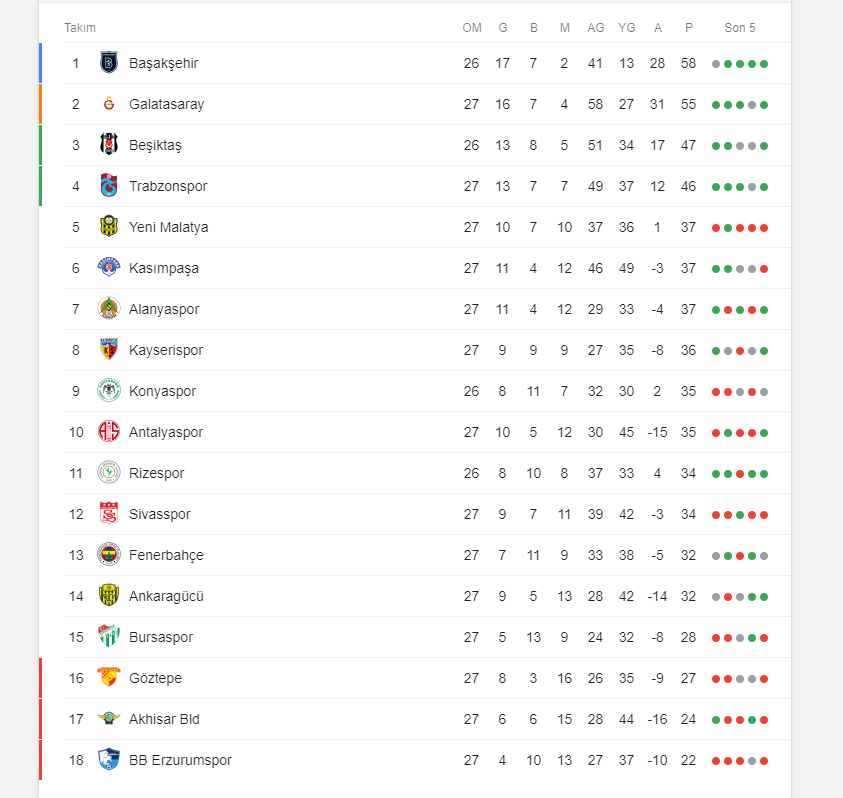
Task: Click the OM column header
Action: tap(472, 28)
